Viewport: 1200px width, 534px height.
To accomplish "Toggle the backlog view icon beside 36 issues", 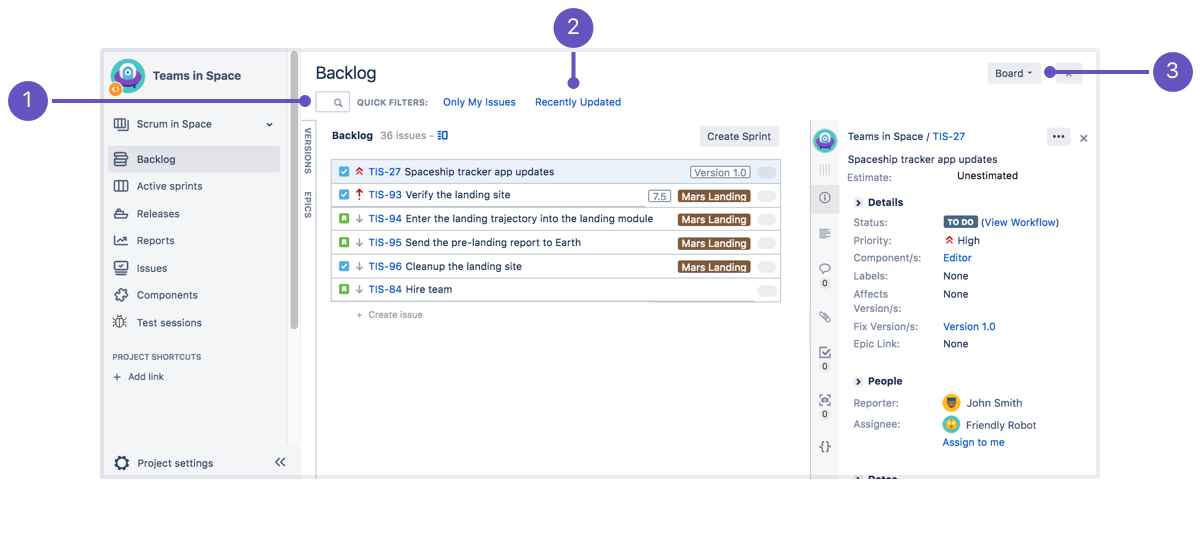I will (443, 135).
